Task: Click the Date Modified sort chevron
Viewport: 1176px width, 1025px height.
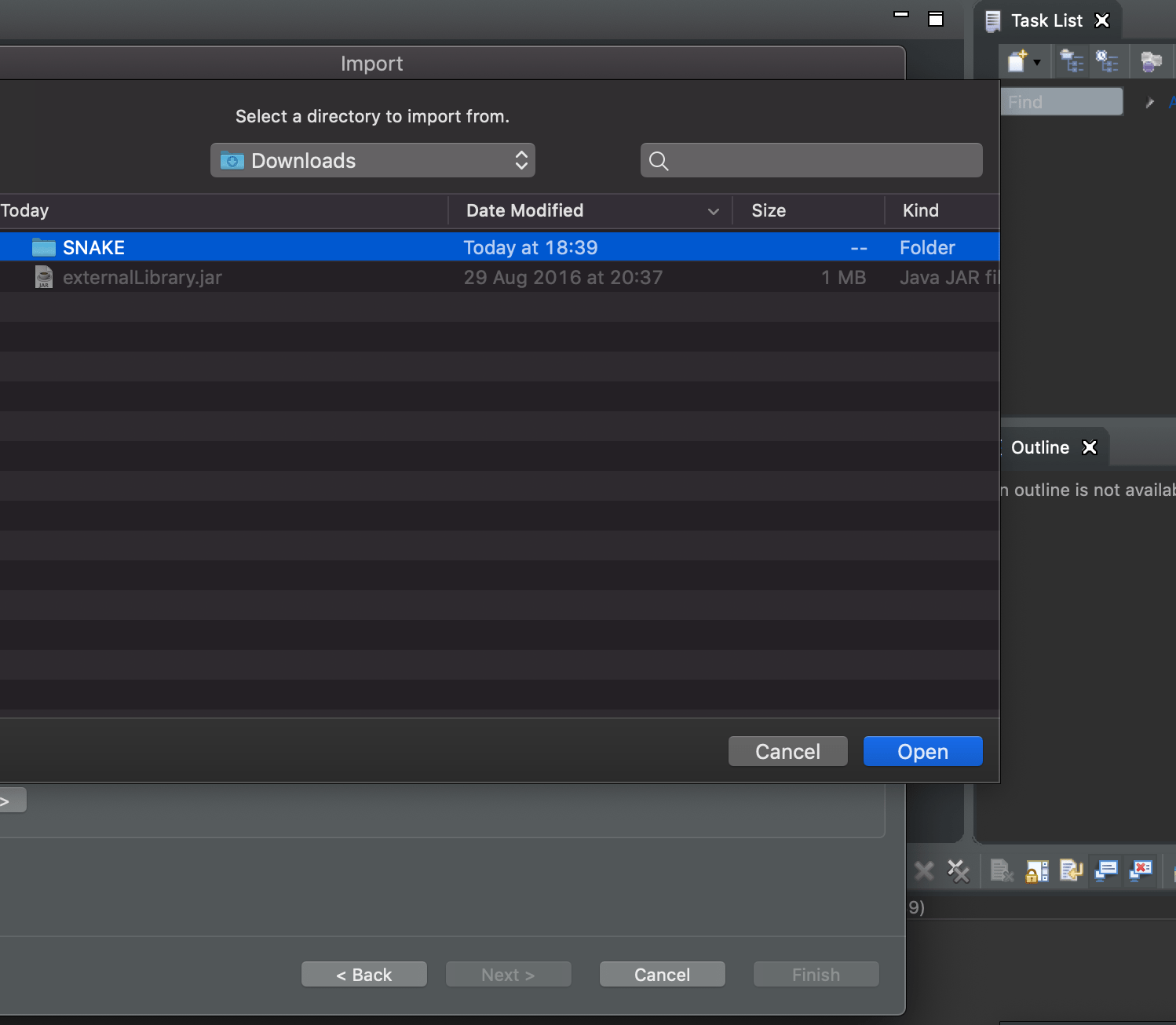Action: click(x=713, y=211)
